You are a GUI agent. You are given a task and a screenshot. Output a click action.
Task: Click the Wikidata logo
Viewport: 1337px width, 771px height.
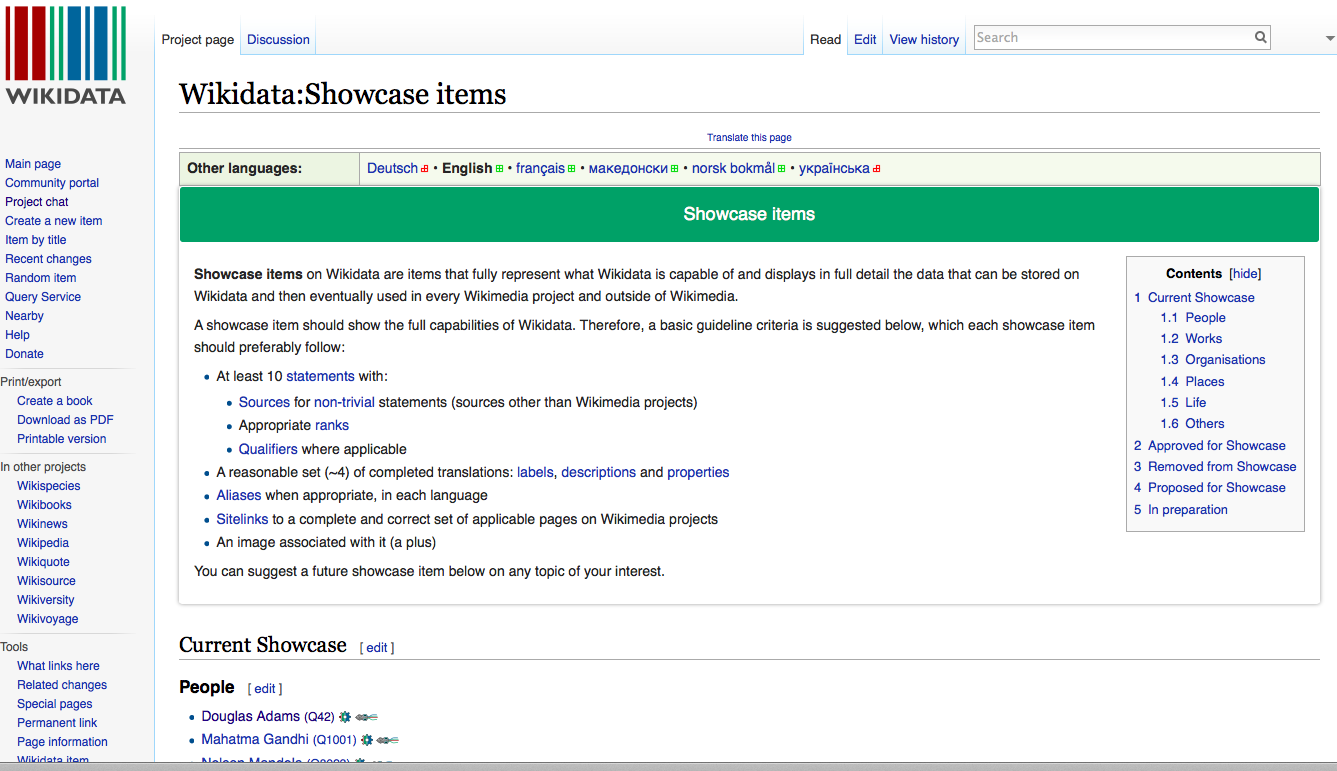coord(66,55)
